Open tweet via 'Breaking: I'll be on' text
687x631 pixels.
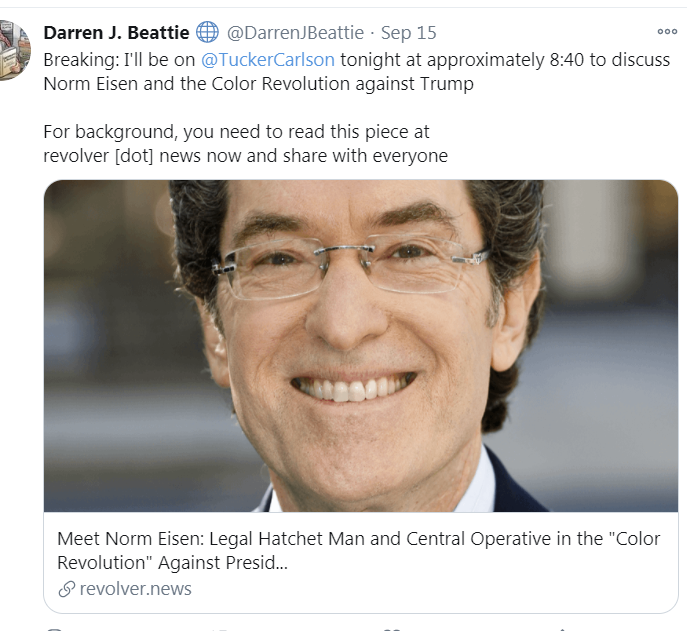pyautogui.click(x=119, y=60)
